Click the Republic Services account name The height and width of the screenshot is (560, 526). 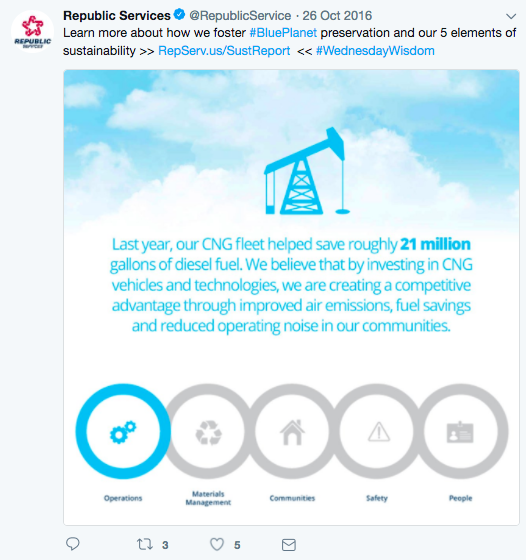[x=117, y=15]
